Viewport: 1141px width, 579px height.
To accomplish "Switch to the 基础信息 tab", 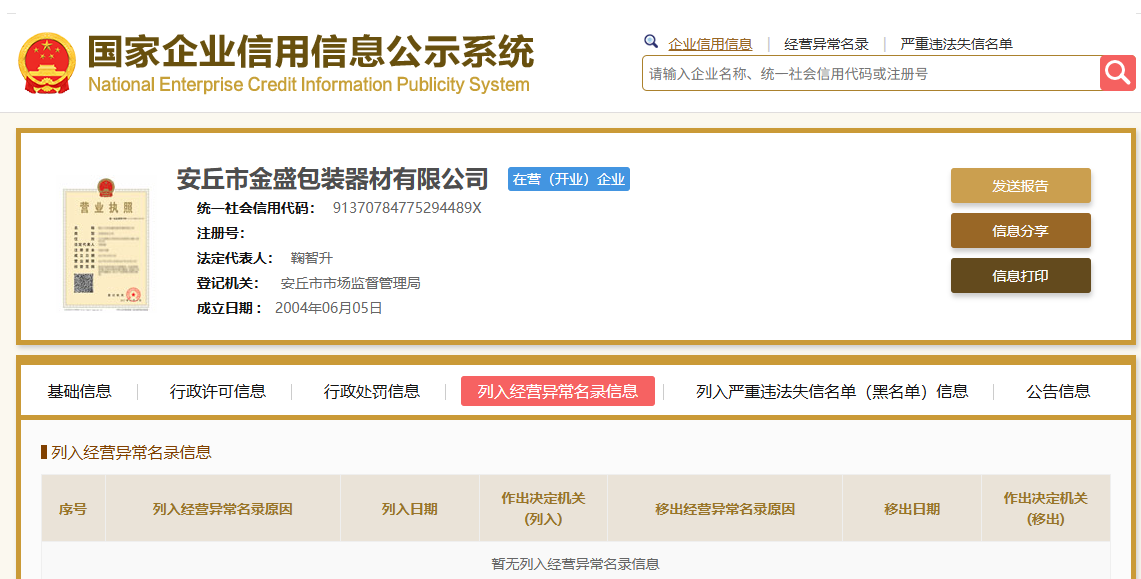I will [79, 391].
